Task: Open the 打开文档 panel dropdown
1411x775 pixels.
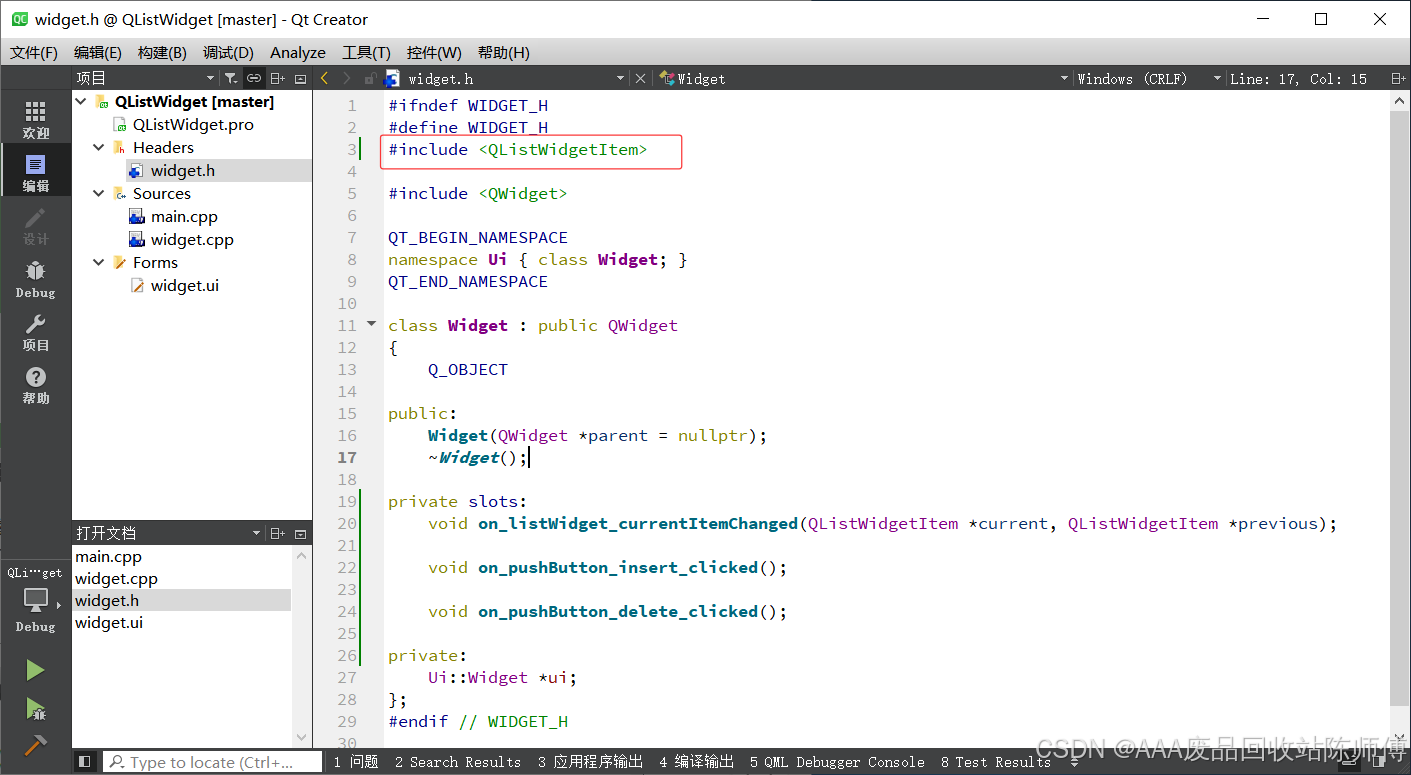Action: [x=256, y=533]
